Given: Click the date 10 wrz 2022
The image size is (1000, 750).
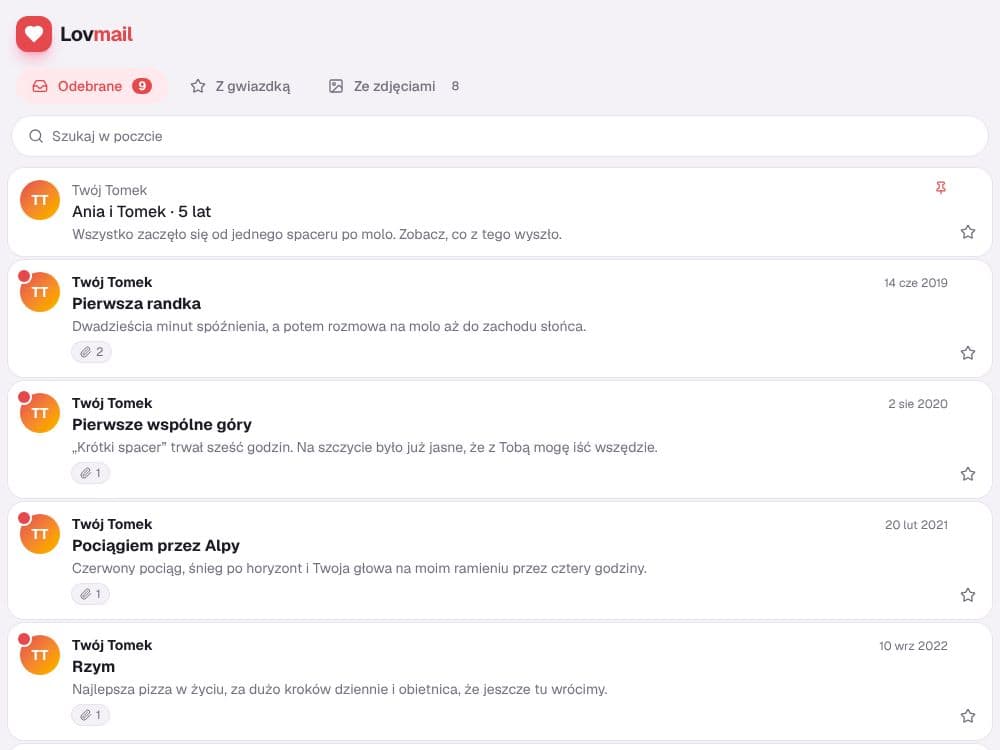Looking at the screenshot, I should tap(913, 645).
